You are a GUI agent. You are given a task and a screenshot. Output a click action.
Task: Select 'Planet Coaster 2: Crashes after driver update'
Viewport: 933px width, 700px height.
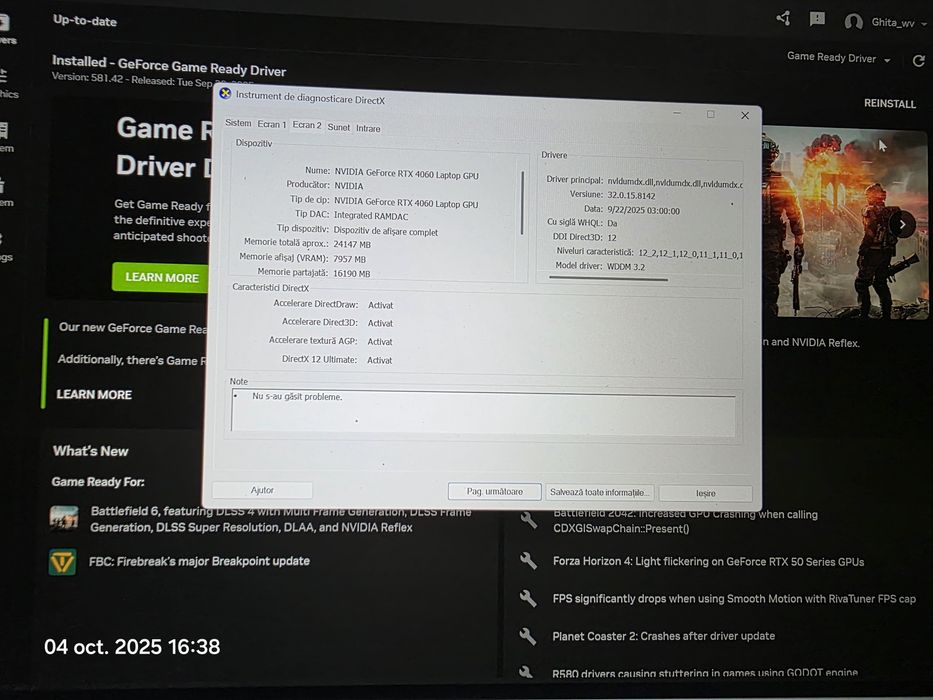click(663, 636)
